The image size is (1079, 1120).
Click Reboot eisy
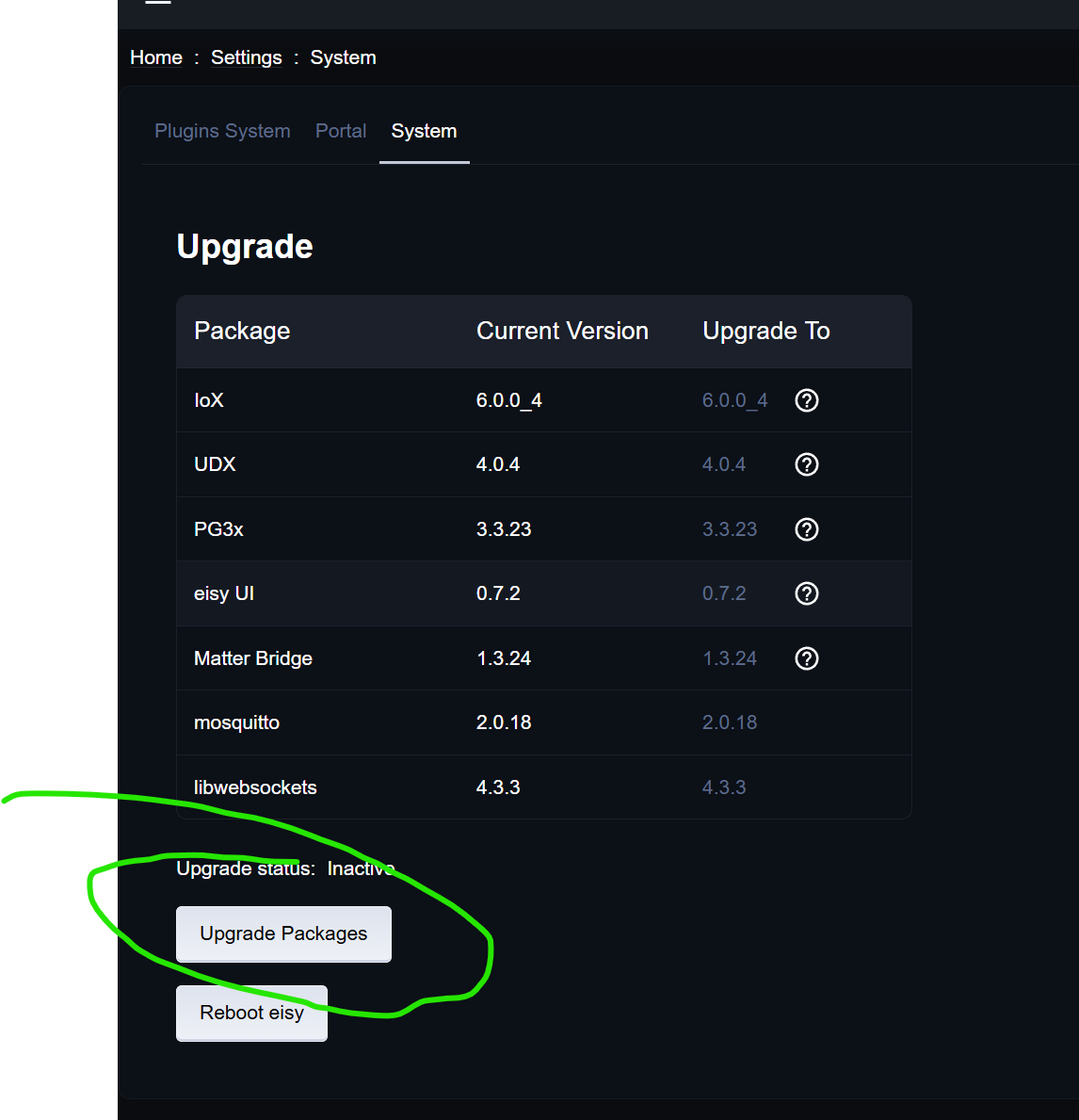click(x=251, y=1013)
